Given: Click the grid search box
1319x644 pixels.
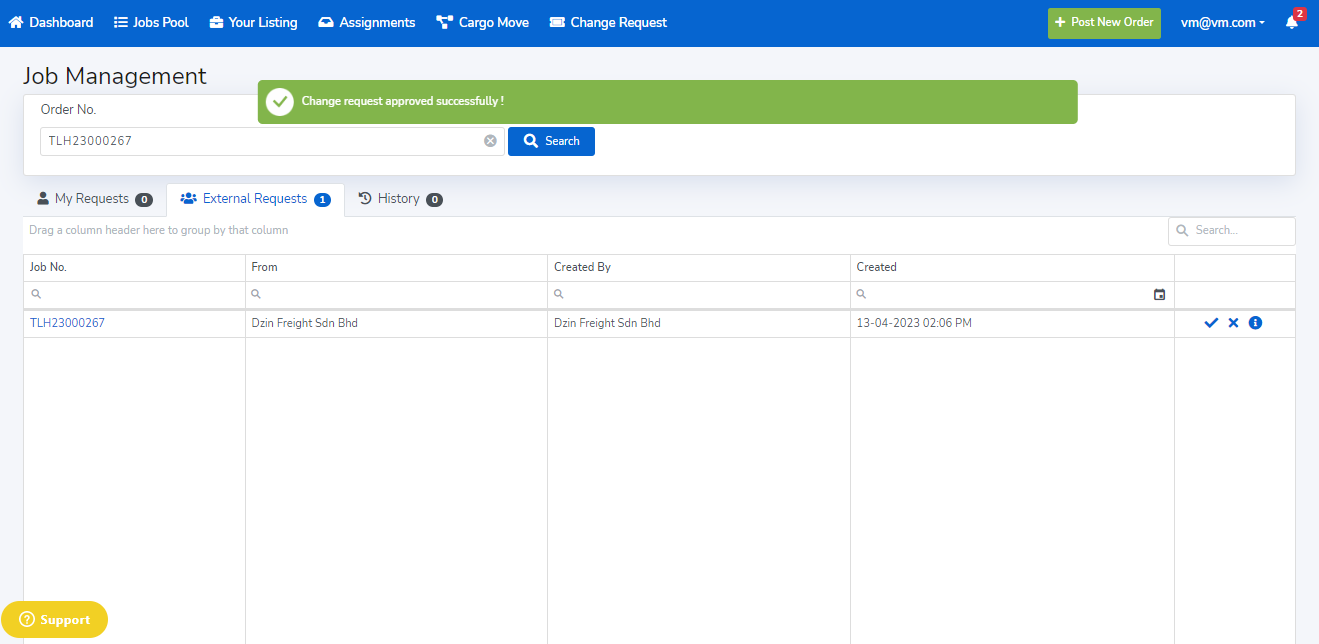Looking at the screenshot, I should 1240,231.
